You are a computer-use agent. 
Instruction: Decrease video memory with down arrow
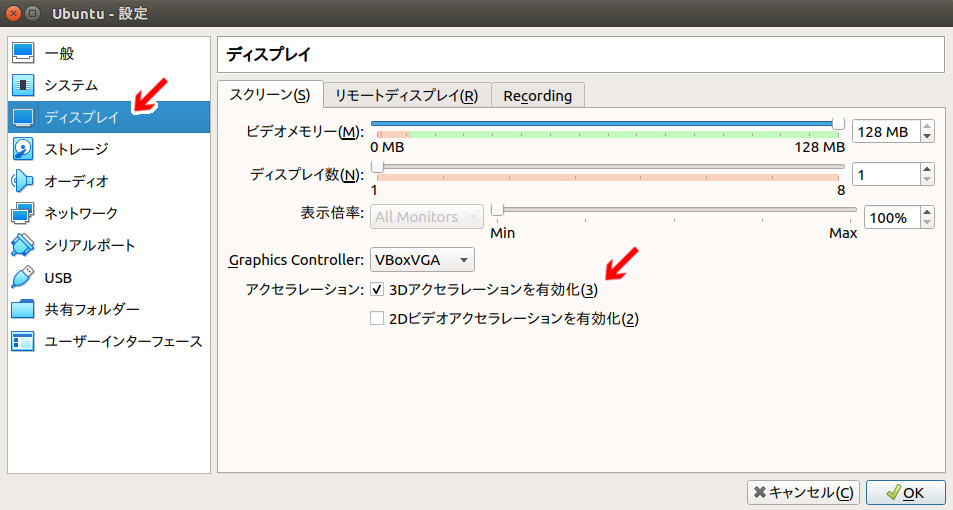point(927,137)
